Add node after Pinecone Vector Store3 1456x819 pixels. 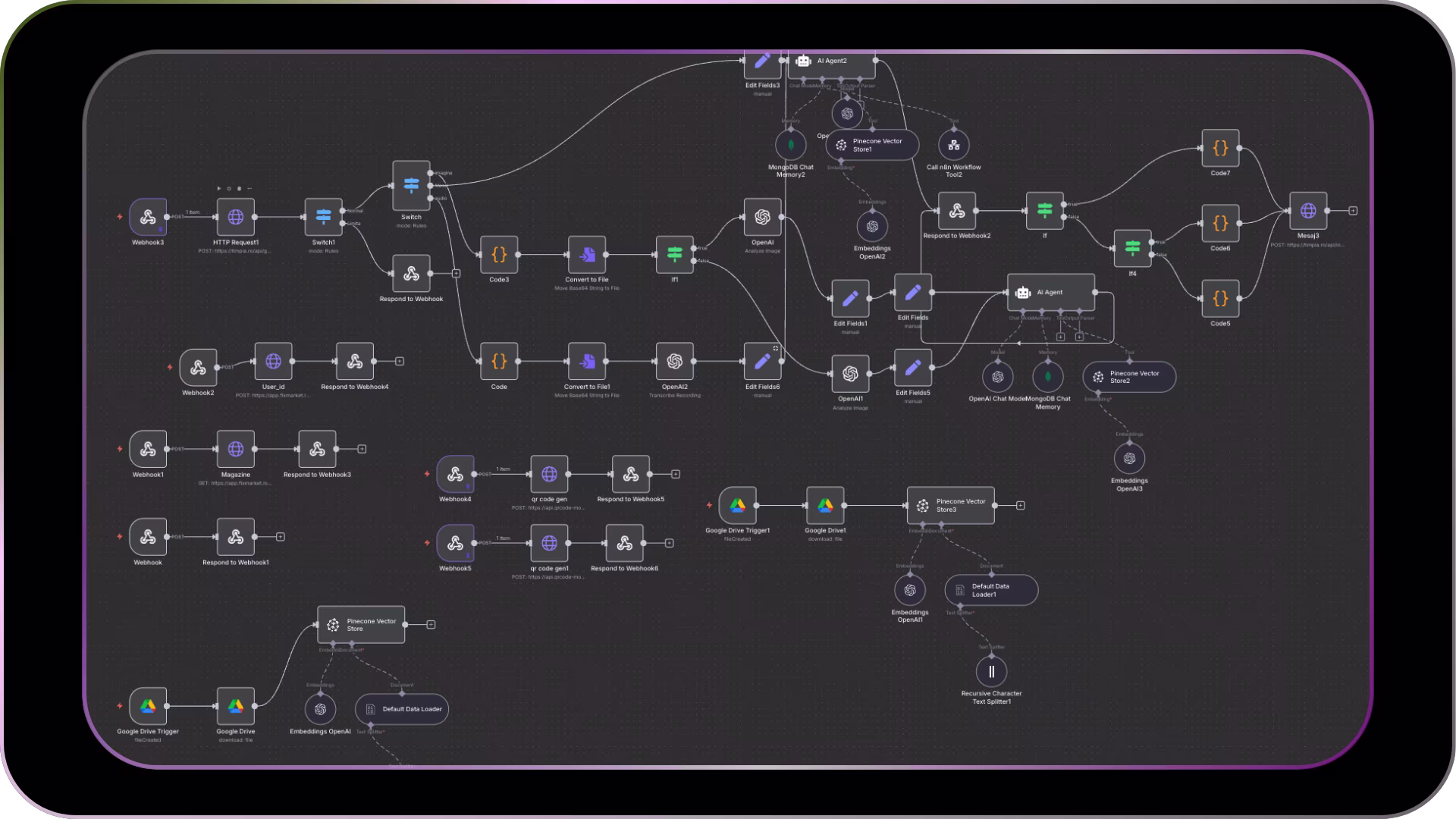(1021, 506)
